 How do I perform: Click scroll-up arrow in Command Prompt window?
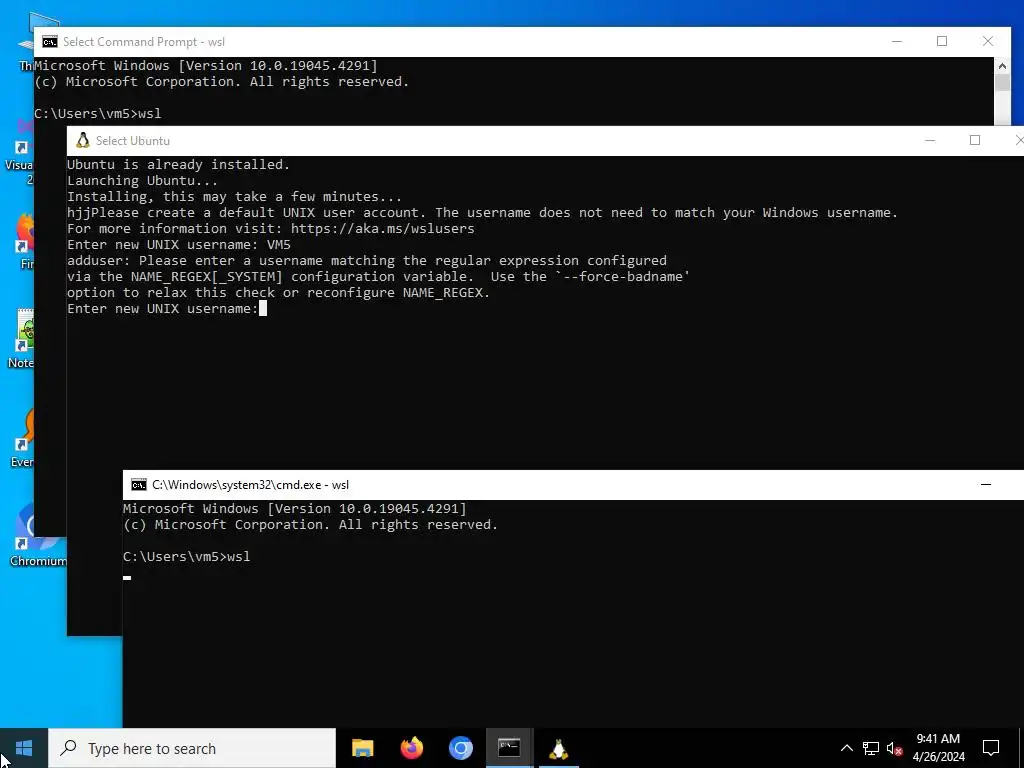(1002, 65)
